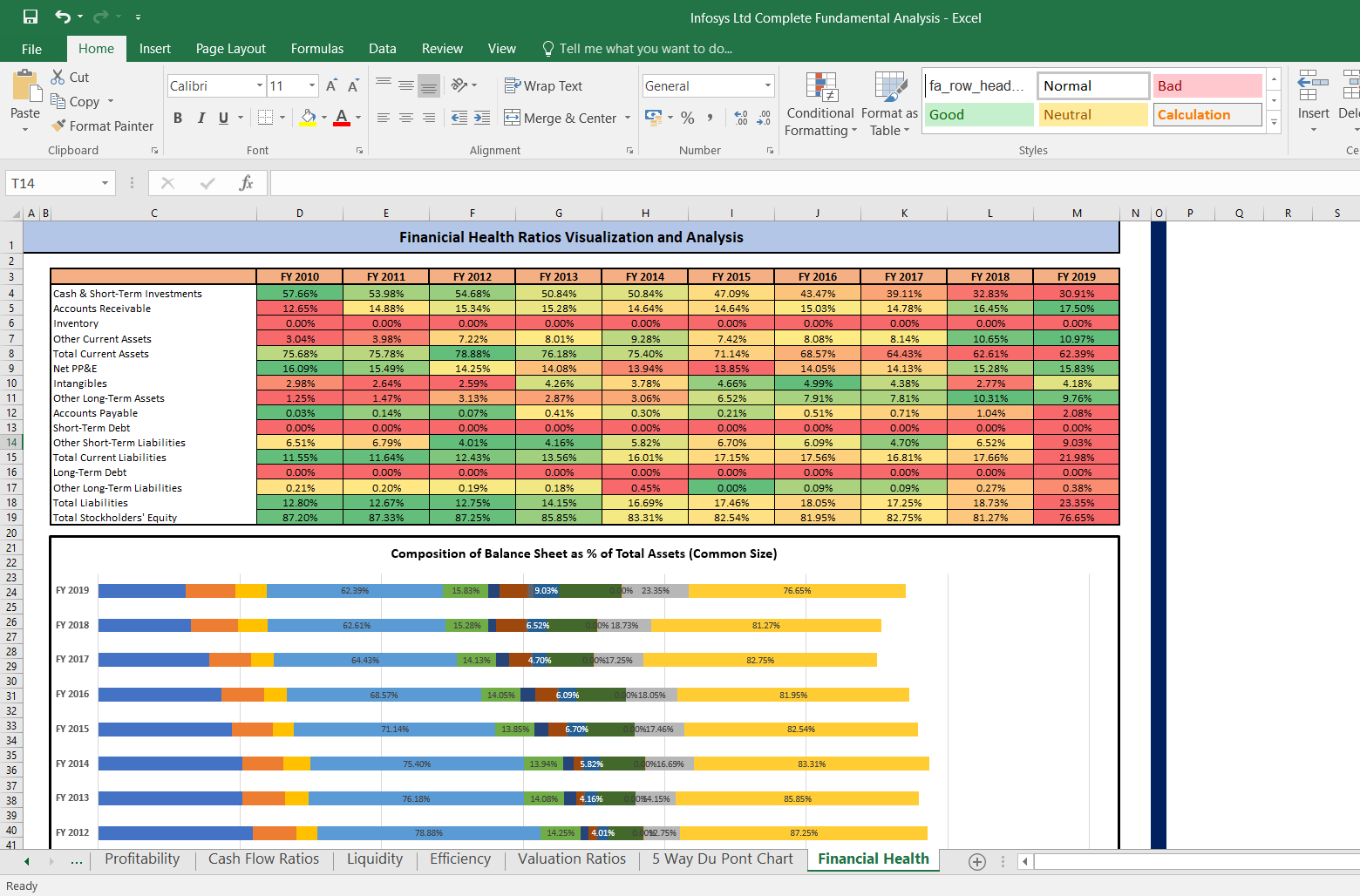The image size is (1360, 896).
Task: Open the font name dropdown
Action: coord(260,85)
